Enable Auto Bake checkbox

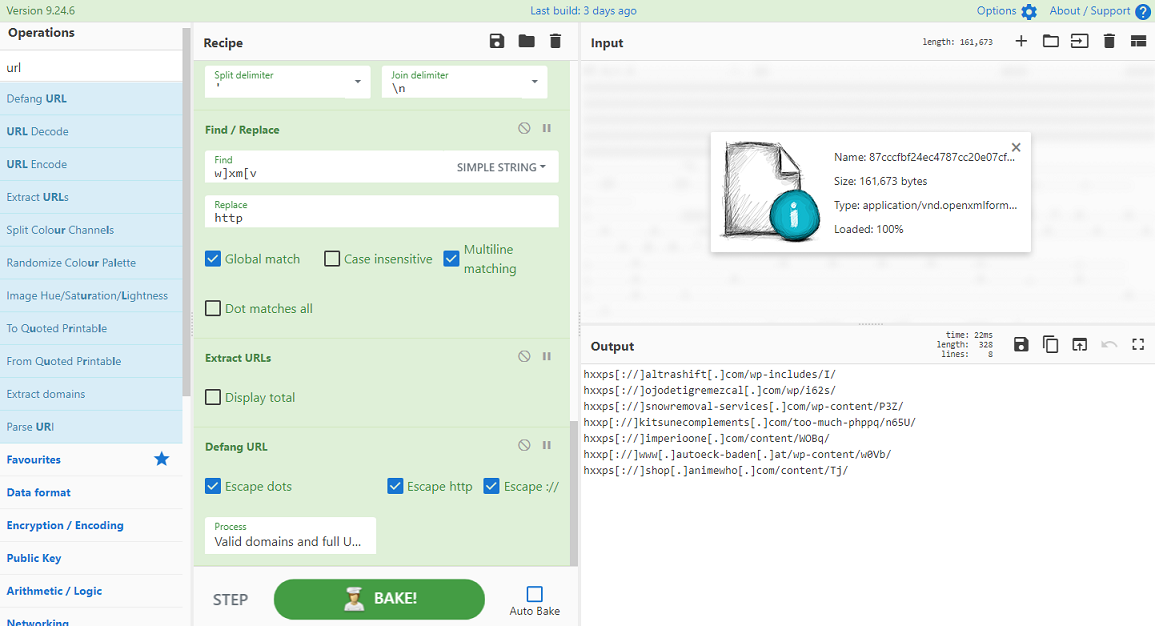(x=535, y=594)
